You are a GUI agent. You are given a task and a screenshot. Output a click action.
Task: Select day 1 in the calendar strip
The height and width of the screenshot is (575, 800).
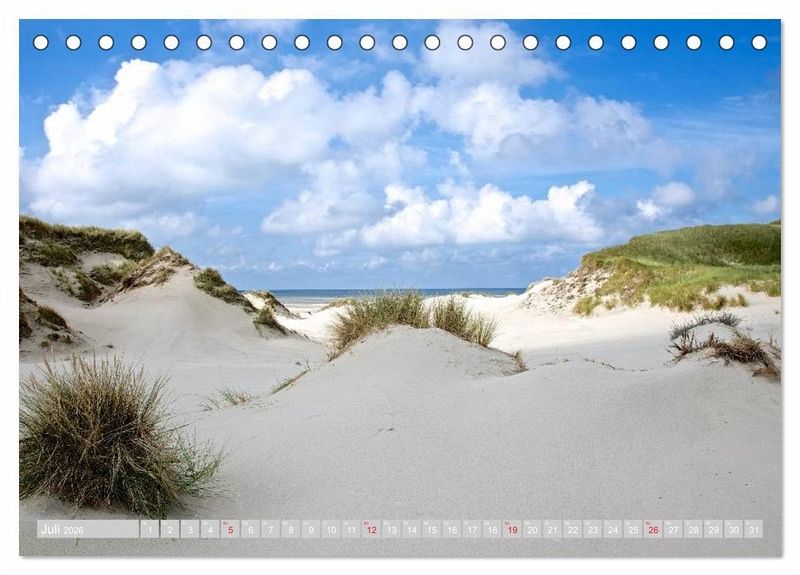[x=150, y=529]
